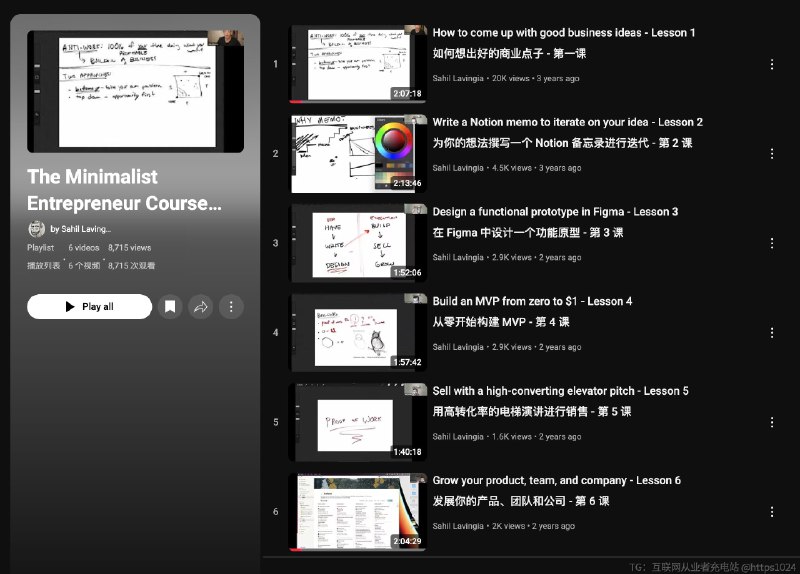This screenshot has width=800, height=574.
Task: Open three-dot menu for Lesson 6 video
Action: coord(771,512)
